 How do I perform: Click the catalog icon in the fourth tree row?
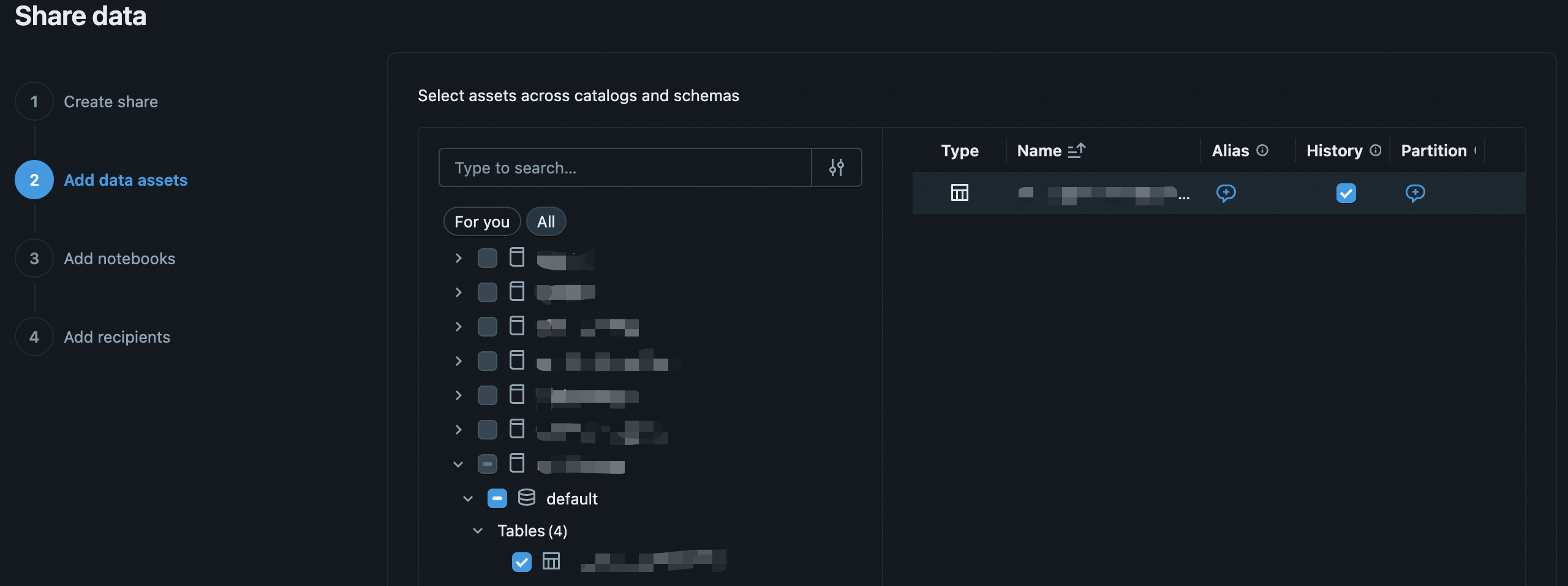[x=517, y=360]
